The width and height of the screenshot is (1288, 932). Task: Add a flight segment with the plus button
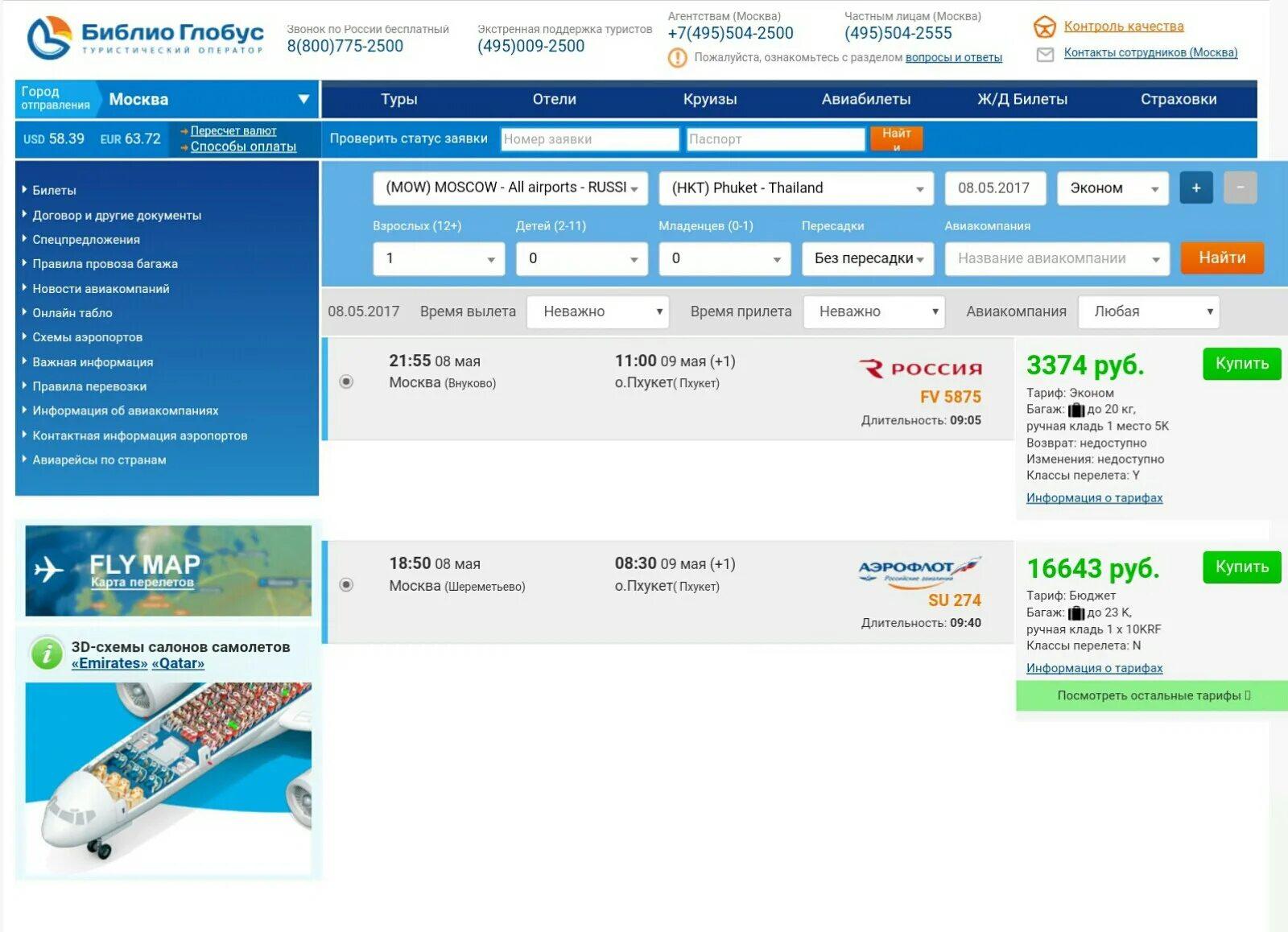1195,188
